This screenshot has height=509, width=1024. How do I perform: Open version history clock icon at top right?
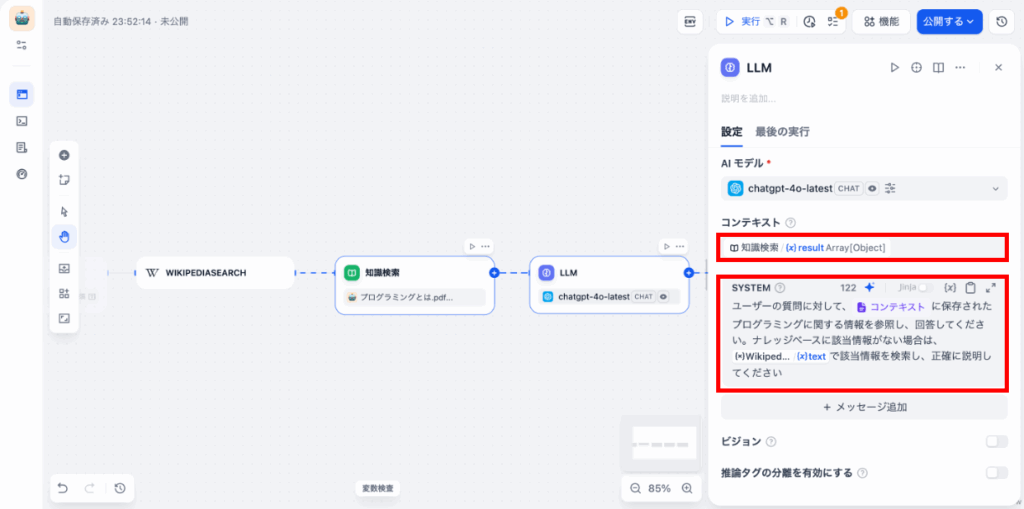pos(1002,21)
